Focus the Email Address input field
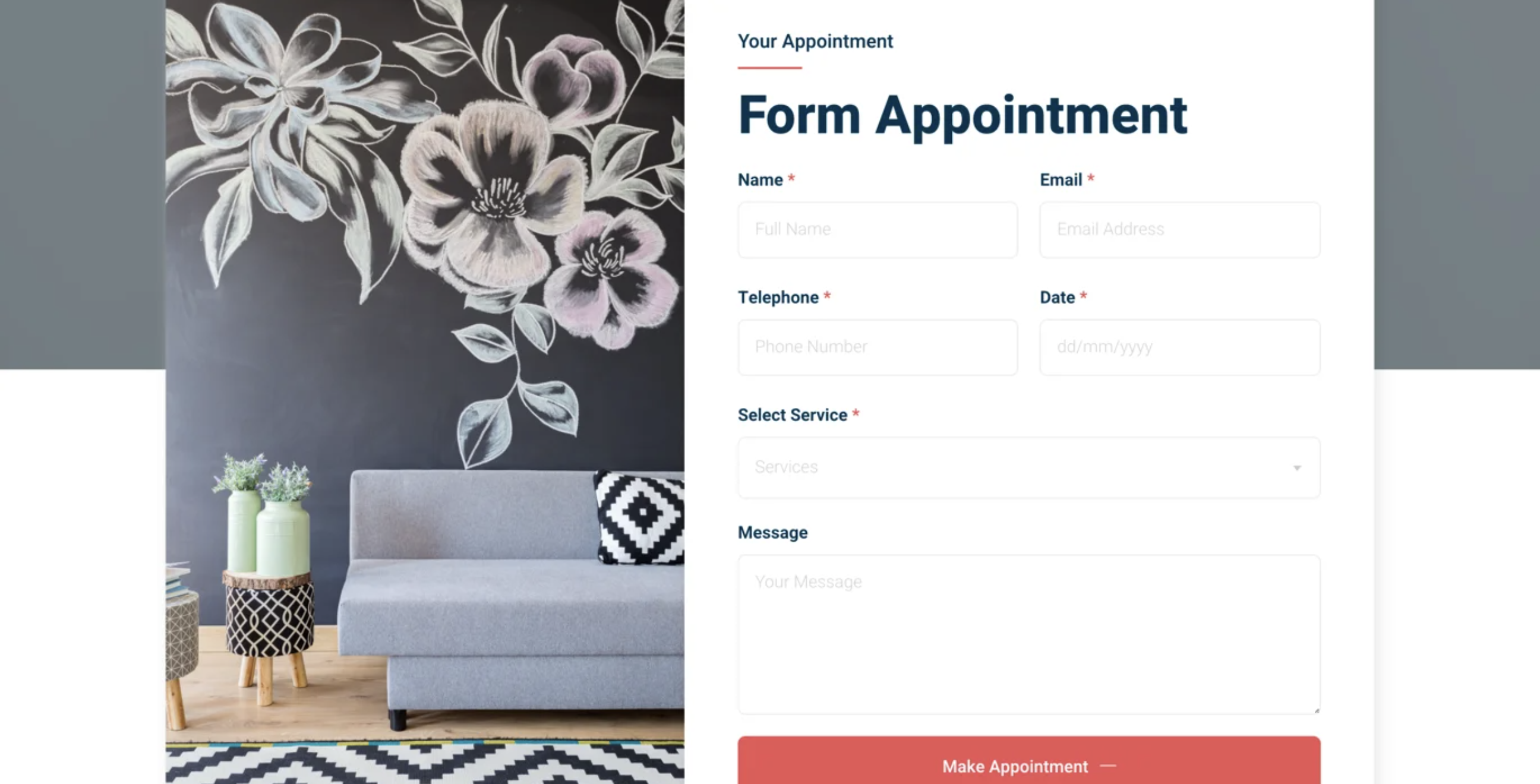 pos(1179,229)
